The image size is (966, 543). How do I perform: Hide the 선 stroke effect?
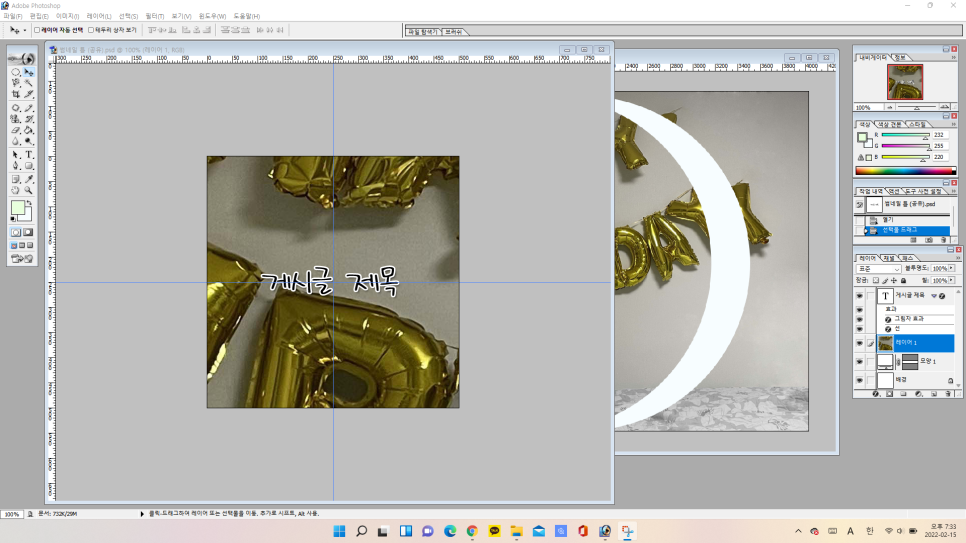pyautogui.click(x=859, y=329)
